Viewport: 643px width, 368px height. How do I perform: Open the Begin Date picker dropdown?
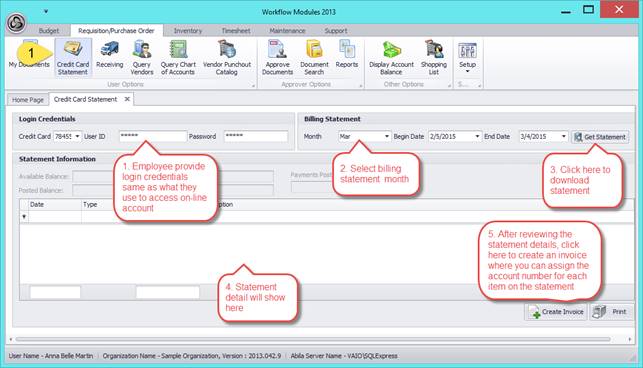[477, 136]
